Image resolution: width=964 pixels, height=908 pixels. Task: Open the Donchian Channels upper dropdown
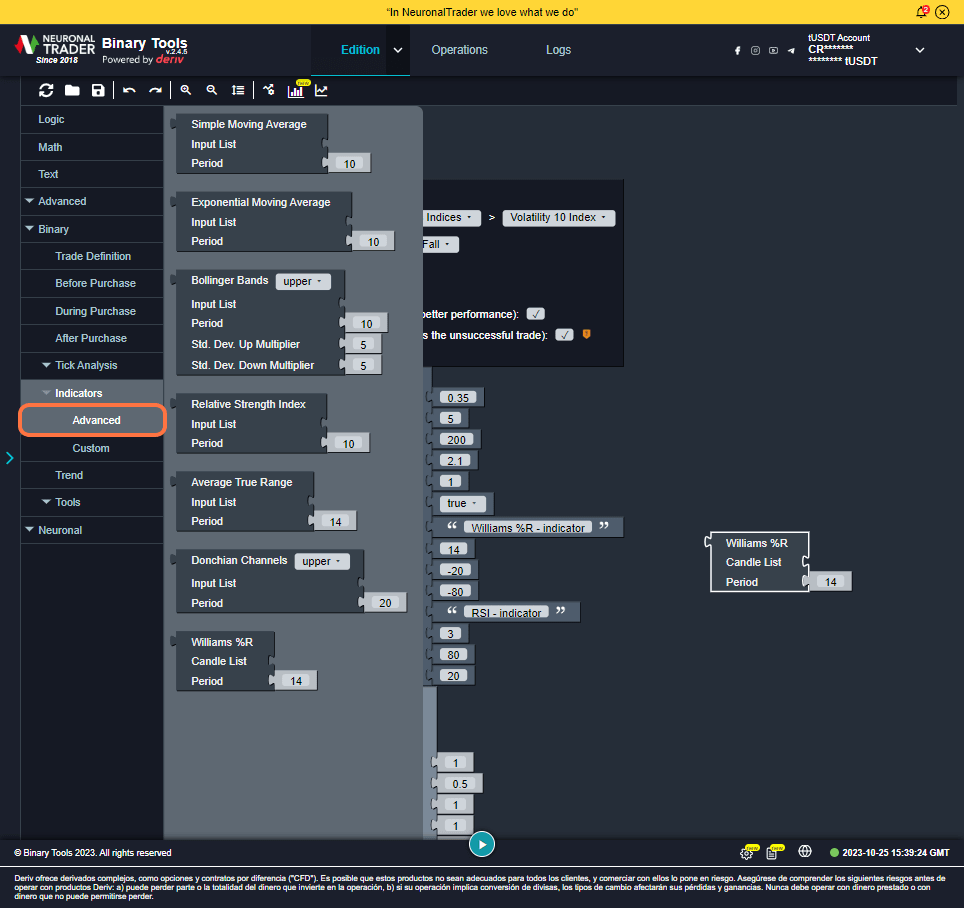tap(322, 561)
